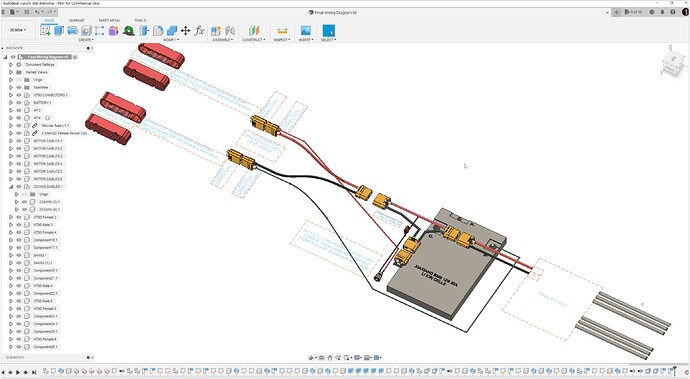The width and height of the screenshot is (690, 379).
Task: Select the 8AWG:1 tree item
Action: (x=40, y=255)
